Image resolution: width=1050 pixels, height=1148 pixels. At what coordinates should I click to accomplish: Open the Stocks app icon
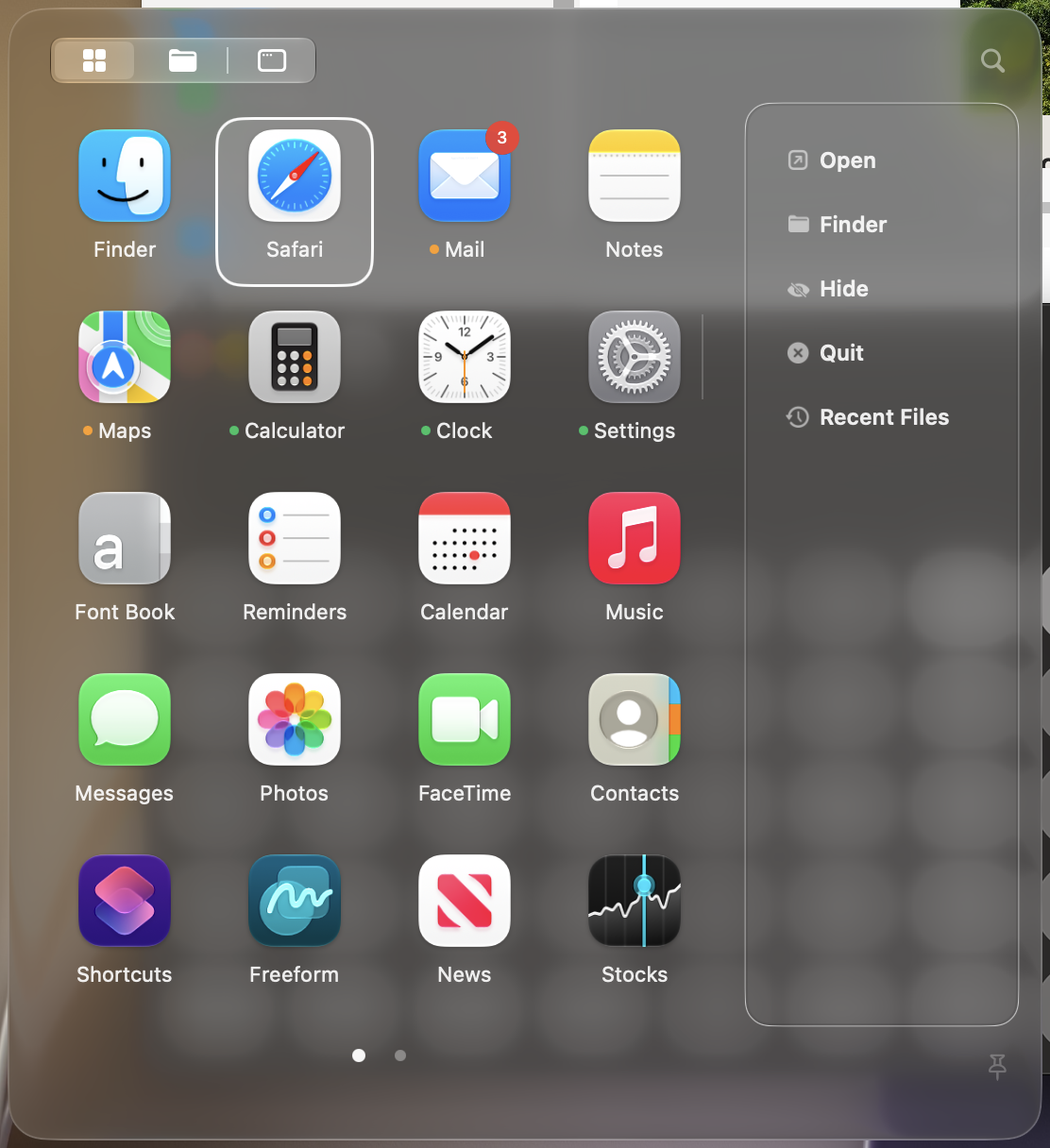(635, 901)
